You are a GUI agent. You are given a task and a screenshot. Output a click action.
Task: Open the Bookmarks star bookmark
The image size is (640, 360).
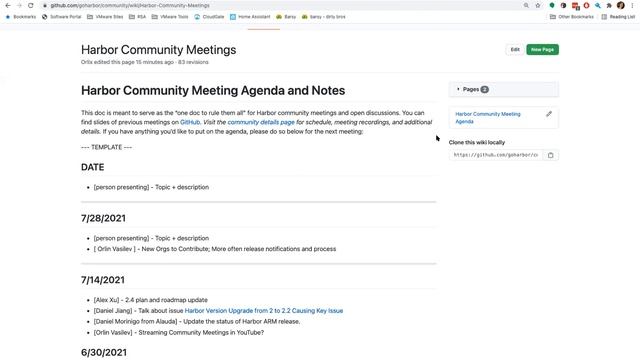tap(20, 17)
